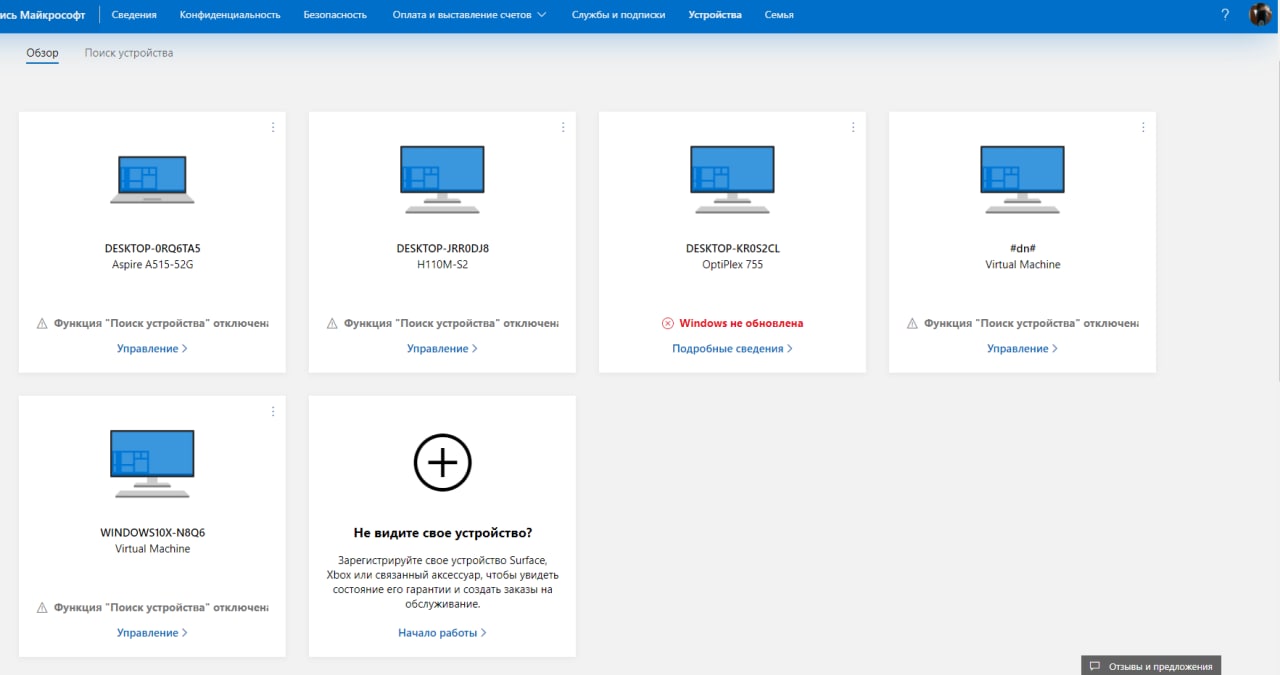Click Управление link under DESKTOP-JRR0DJ8
The width and height of the screenshot is (1280, 675).
coord(442,348)
